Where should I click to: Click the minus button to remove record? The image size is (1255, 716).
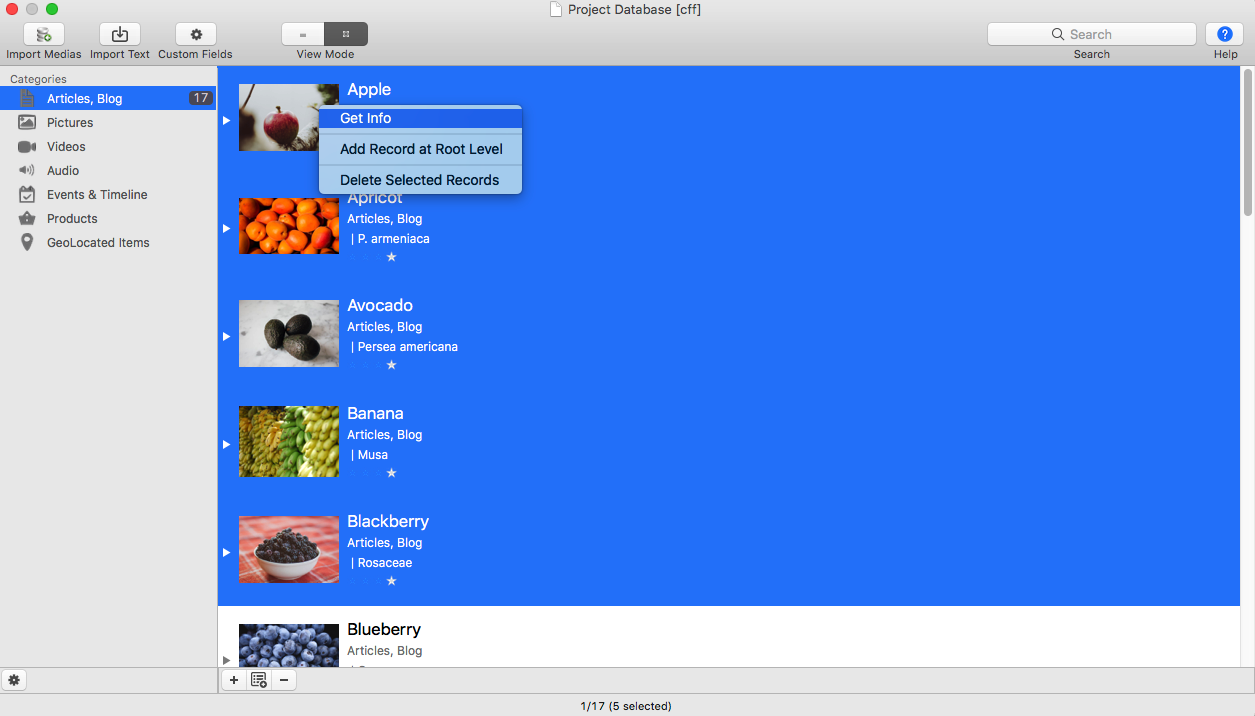click(284, 680)
